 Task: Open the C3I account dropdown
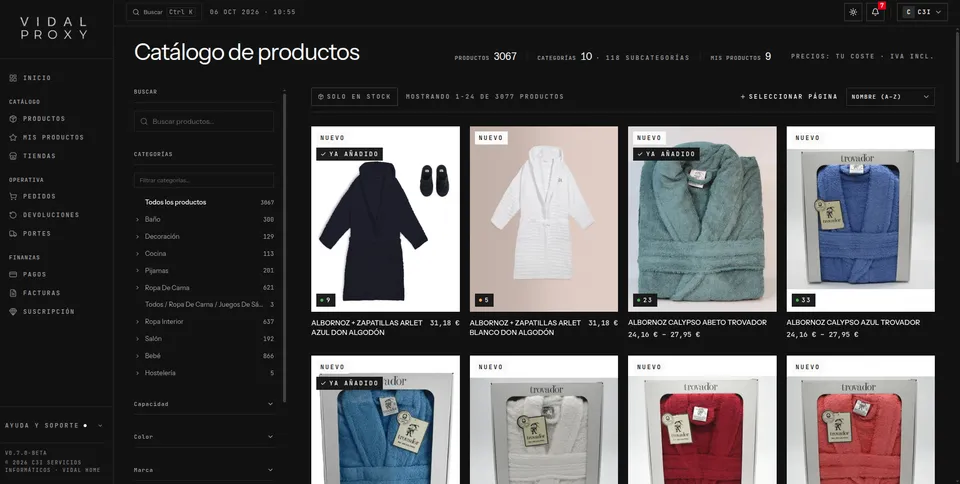[x=922, y=12]
